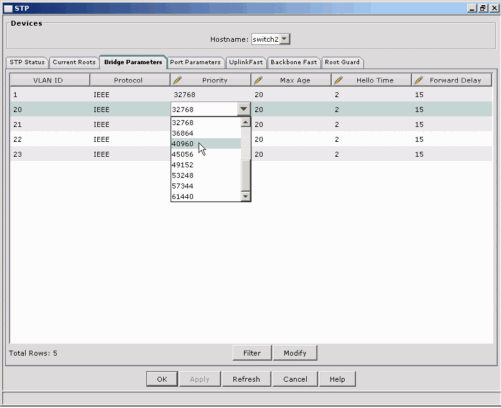This screenshot has height=408, width=501.
Task: Click the pencil icon in the Hello Time header
Action: coord(338,80)
